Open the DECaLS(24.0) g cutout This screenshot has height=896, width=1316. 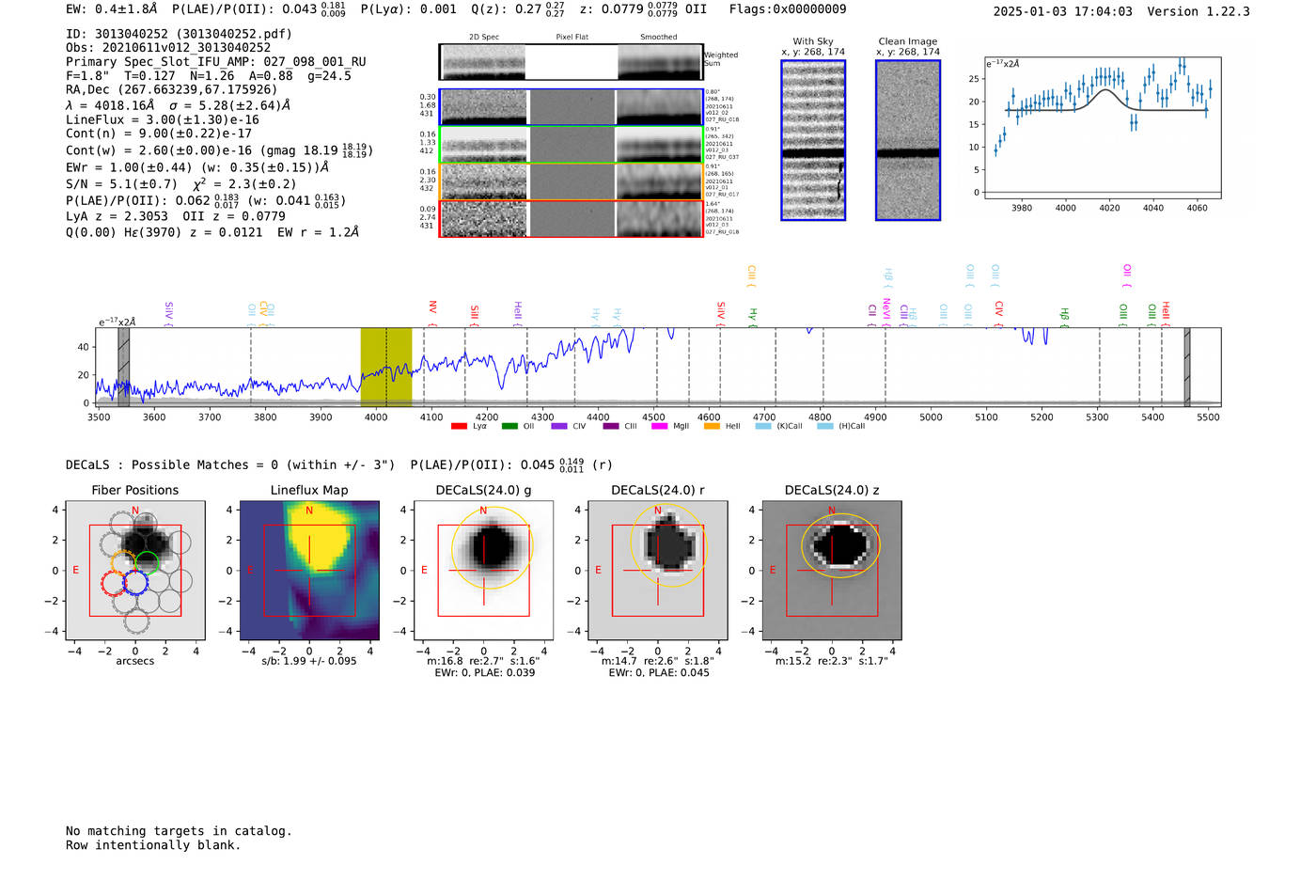tap(484, 570)
